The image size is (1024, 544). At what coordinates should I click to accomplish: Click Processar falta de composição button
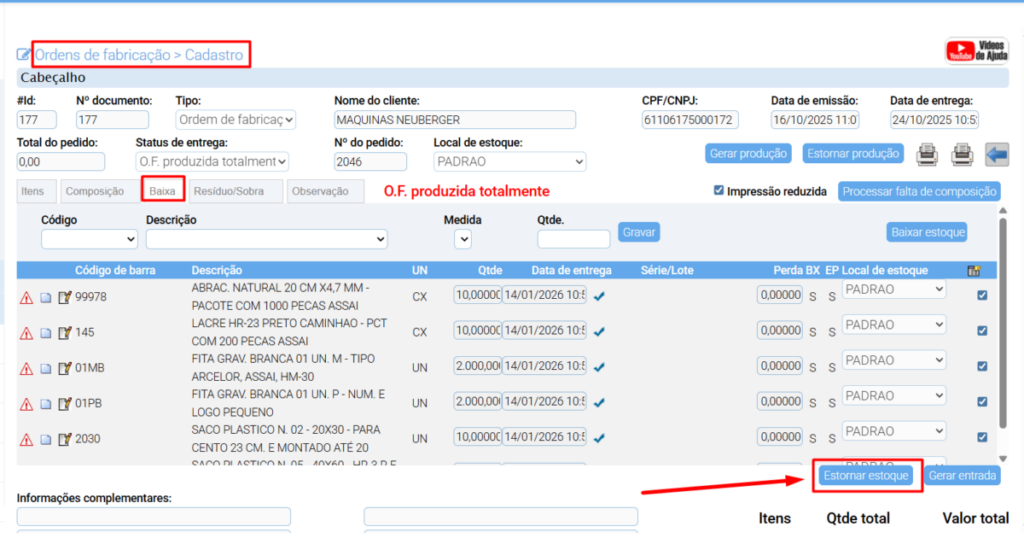[919, 191]
